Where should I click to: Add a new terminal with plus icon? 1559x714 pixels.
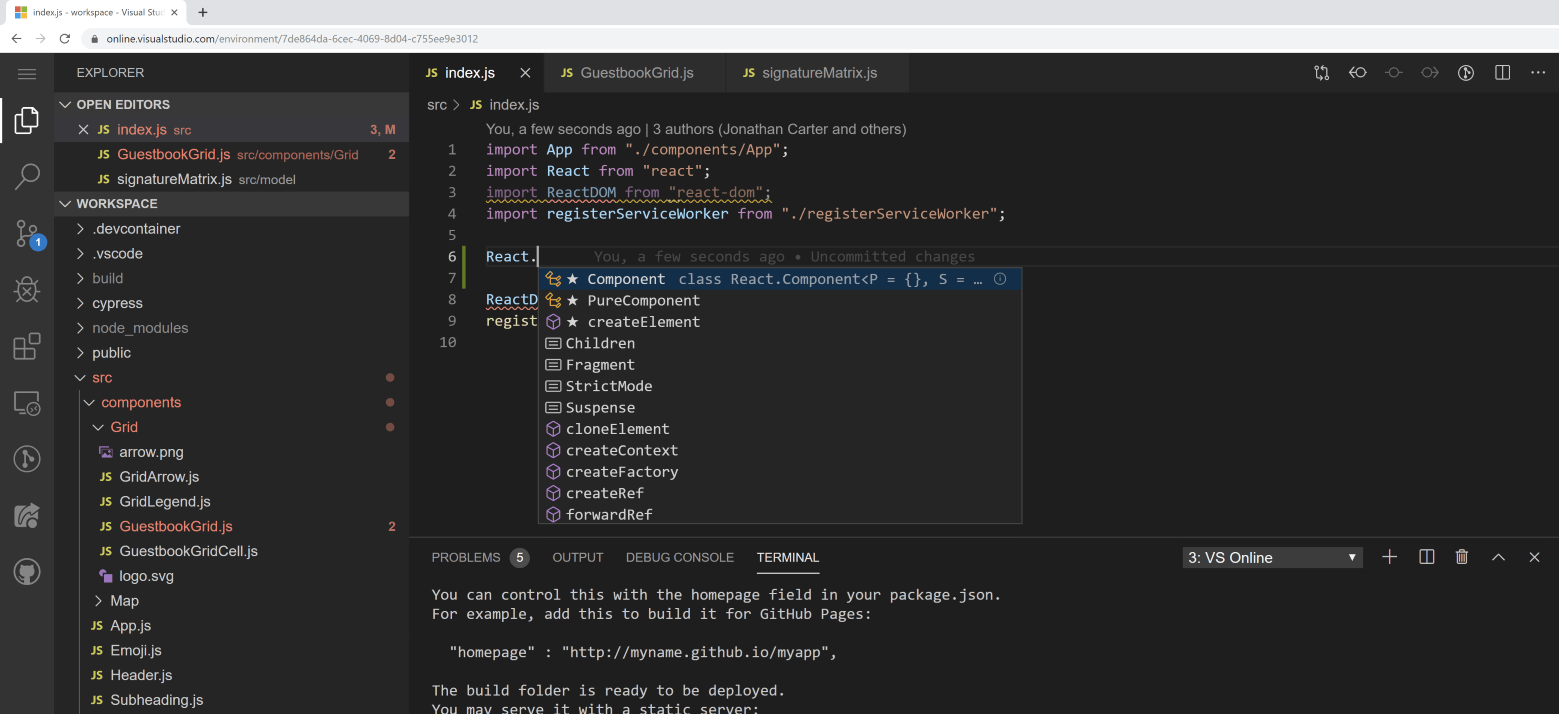pos(1389,557)
